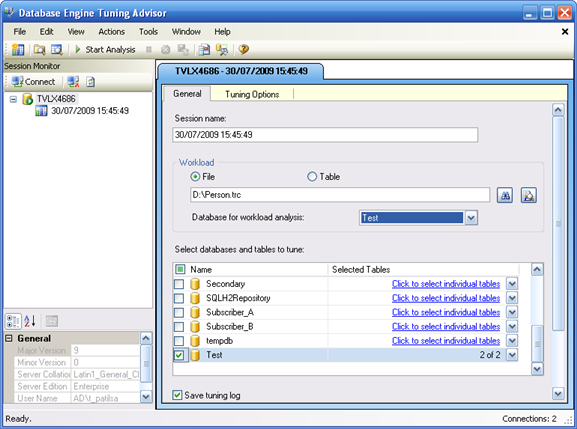This screenshot has width=577, height=429.
Task: Click the D:\Person.trc workload path field
Action: (x=340, y=195)
